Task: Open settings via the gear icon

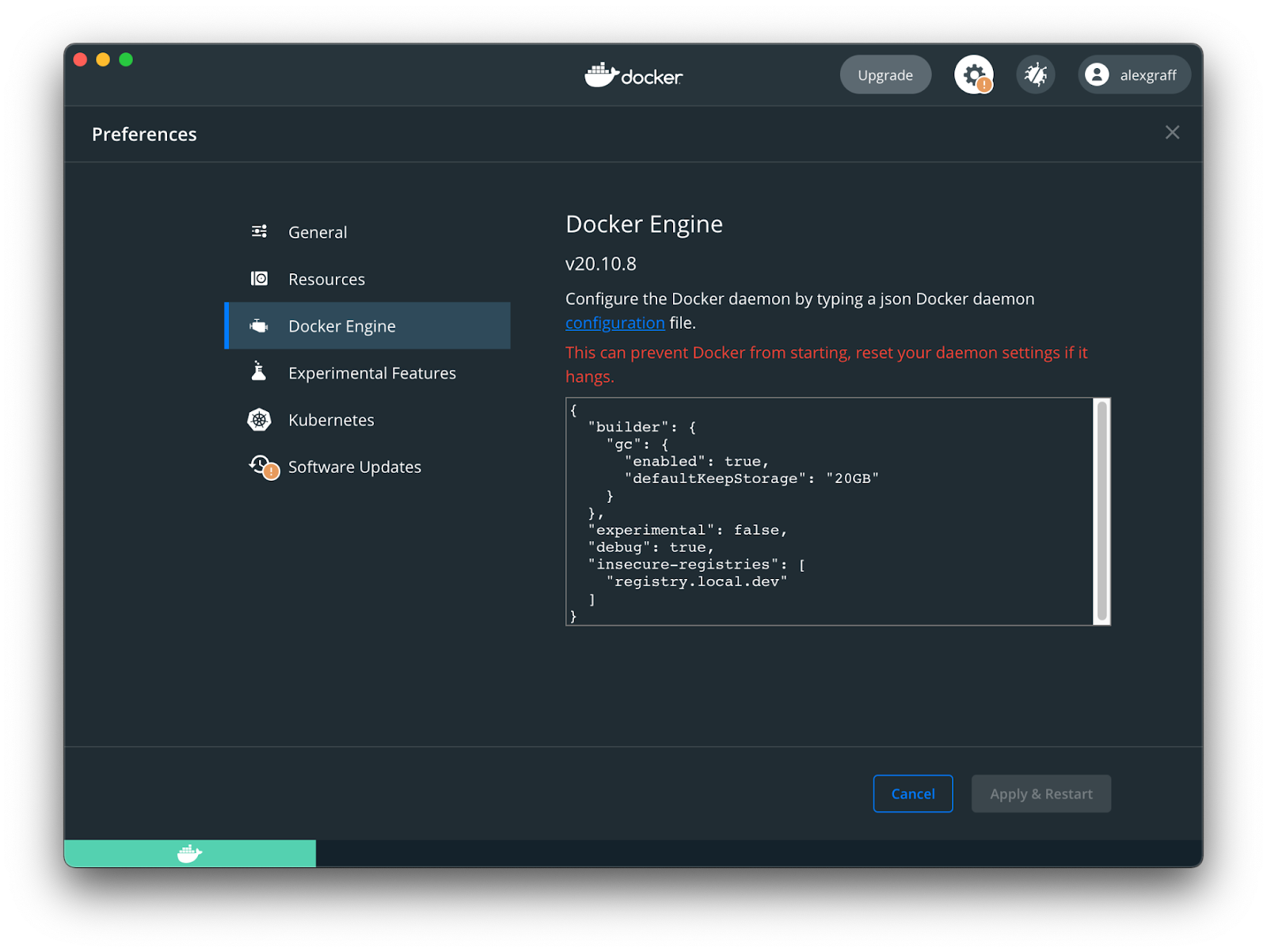Action: pyautogui.click(x=973, y=75)
